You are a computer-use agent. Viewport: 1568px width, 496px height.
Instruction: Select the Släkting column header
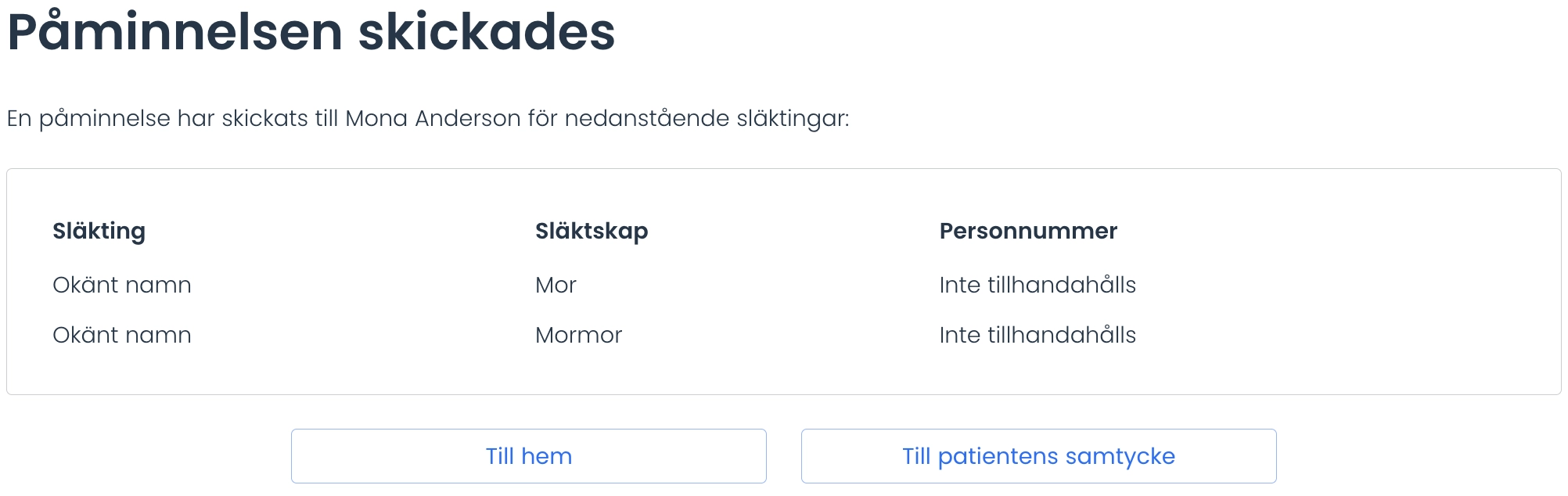point(99,232)
